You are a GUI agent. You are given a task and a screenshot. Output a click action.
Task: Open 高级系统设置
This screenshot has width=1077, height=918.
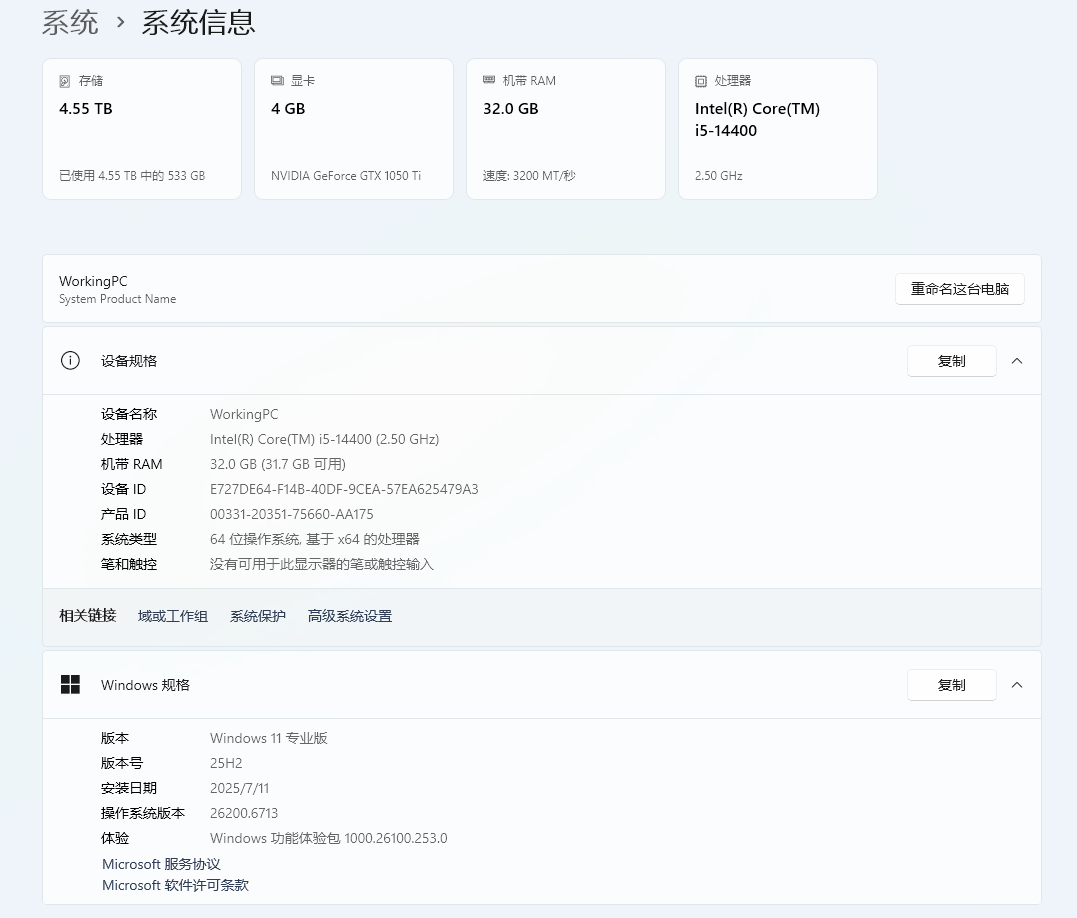pyautogui.click(x=349, y=616)
